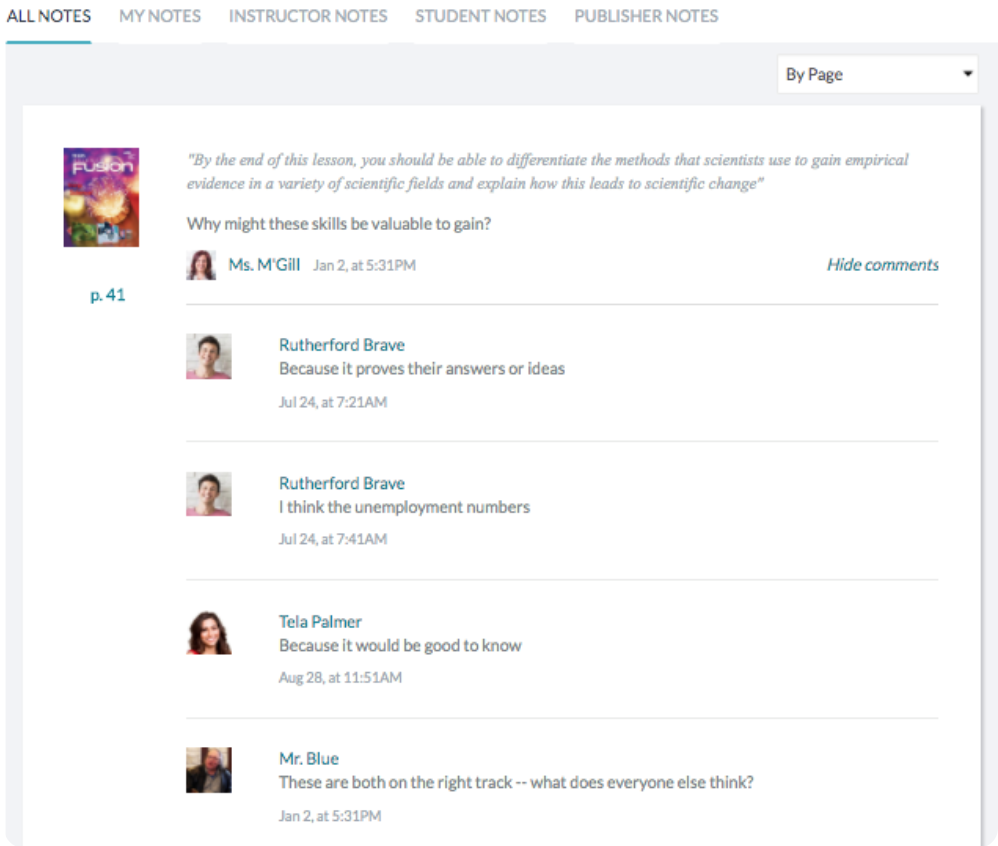Show the Publisher Notes tab

point(646,16)
